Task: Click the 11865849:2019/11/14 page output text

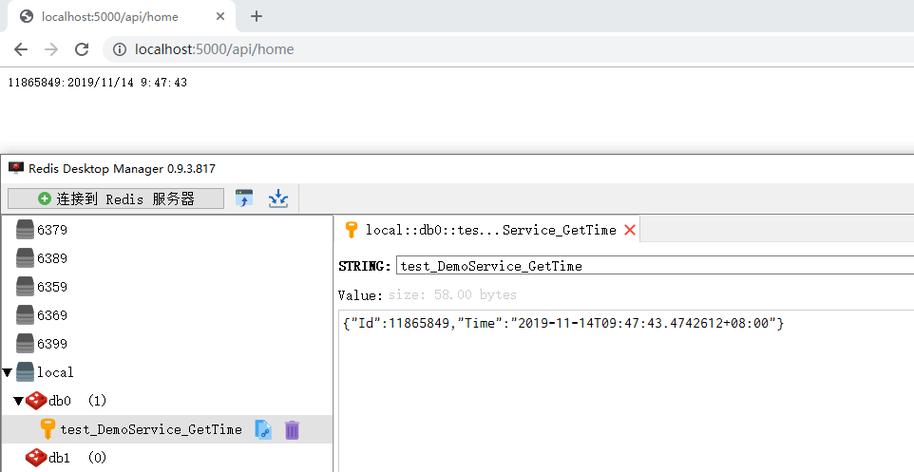Action: click(x=97, y=83)
